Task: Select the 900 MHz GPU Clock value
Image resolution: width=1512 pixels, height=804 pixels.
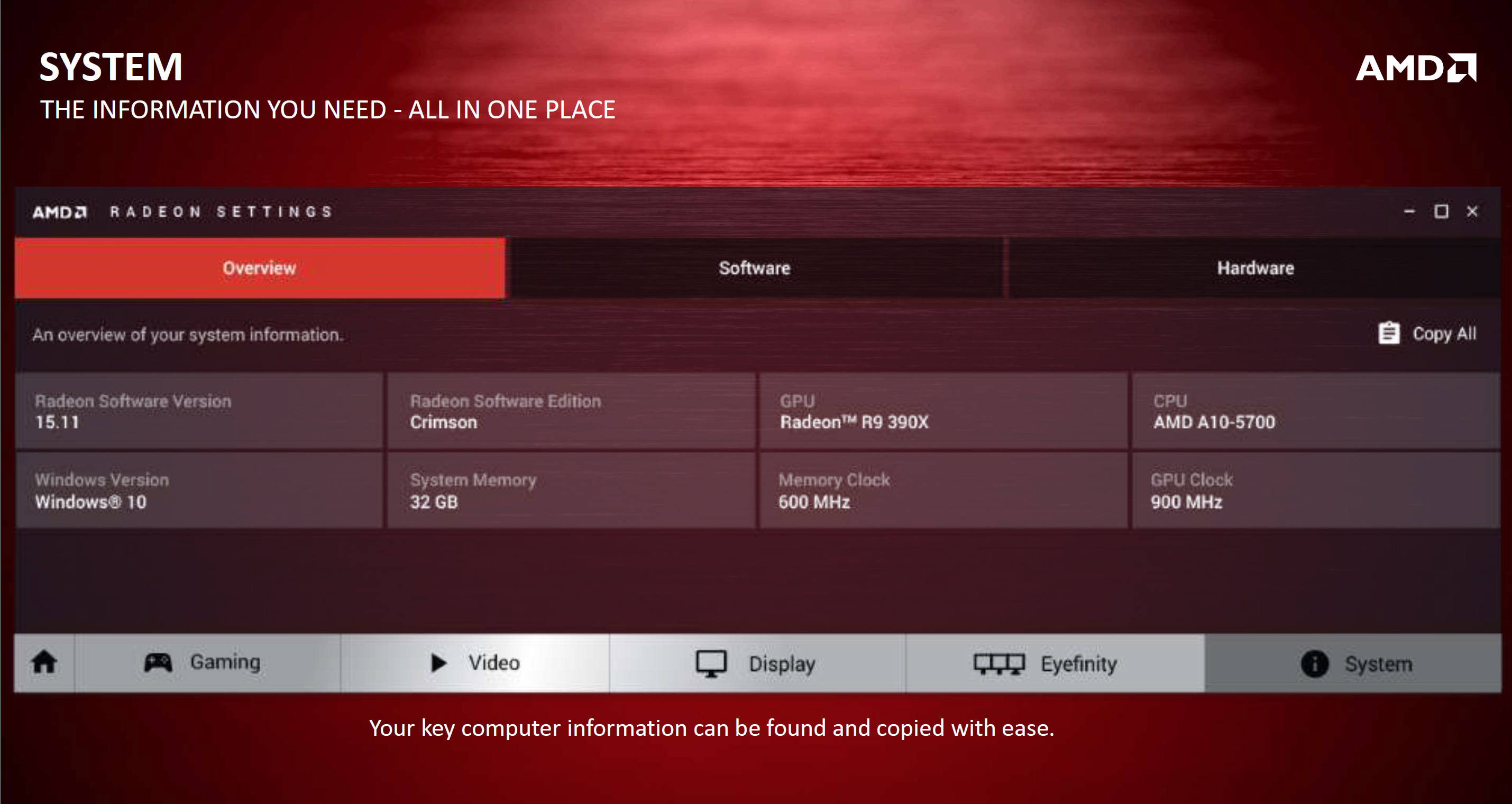Action: (x=1186, y=502)
